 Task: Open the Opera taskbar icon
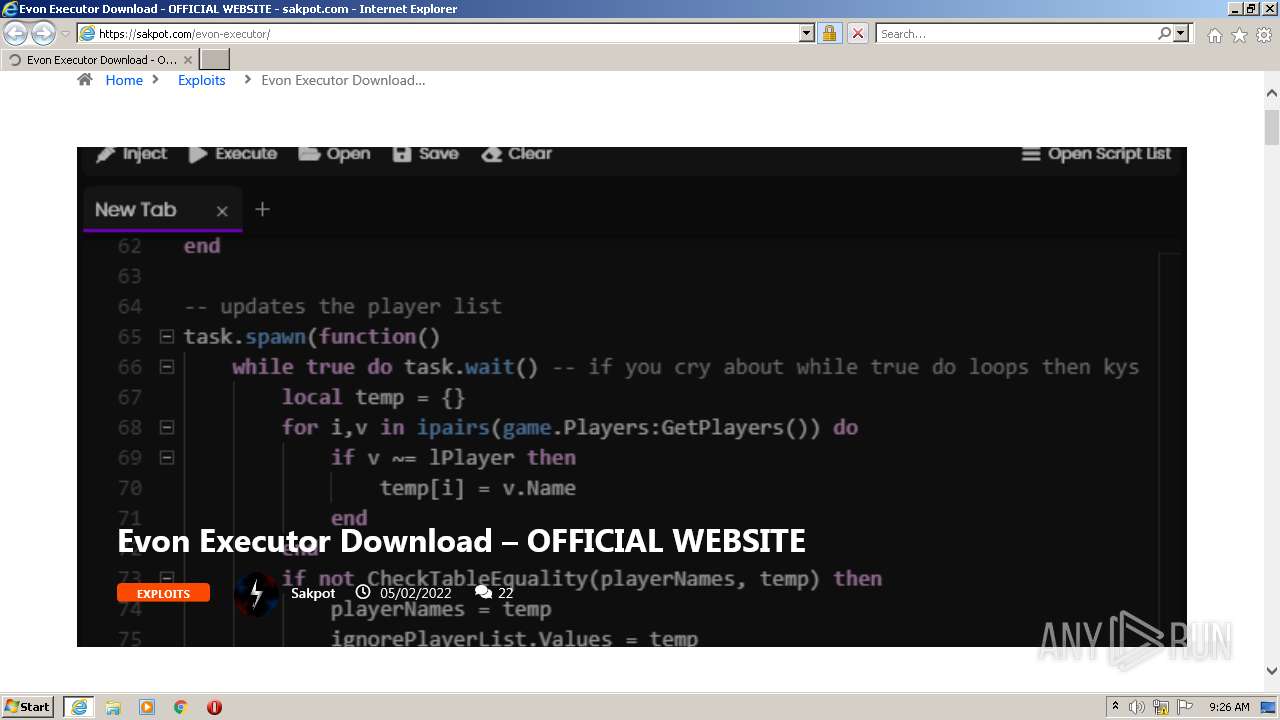point(214,707)
